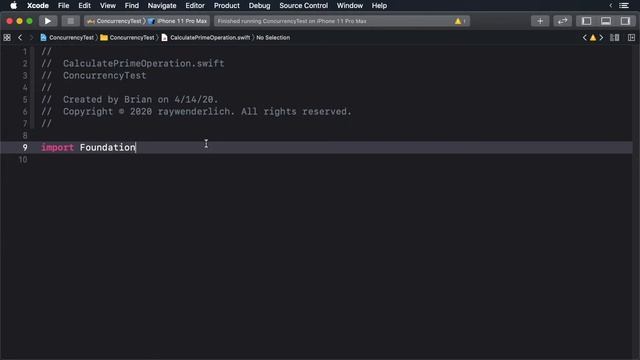Toggle the Navigator panel
Screen dimensions: 640x360
coord(587,21)
